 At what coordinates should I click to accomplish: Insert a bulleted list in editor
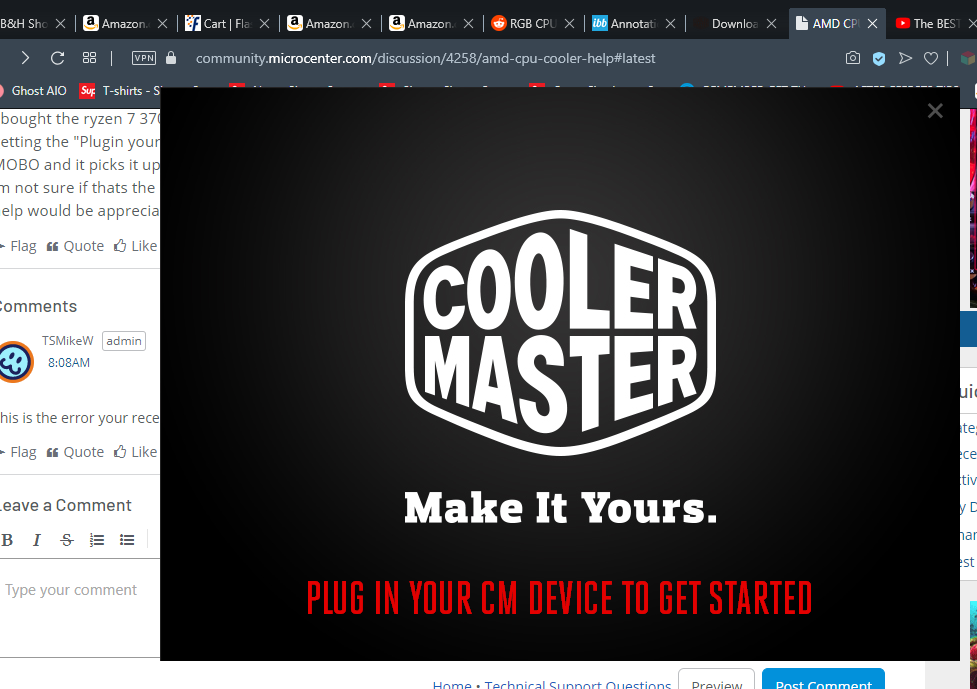coord(127,540)
